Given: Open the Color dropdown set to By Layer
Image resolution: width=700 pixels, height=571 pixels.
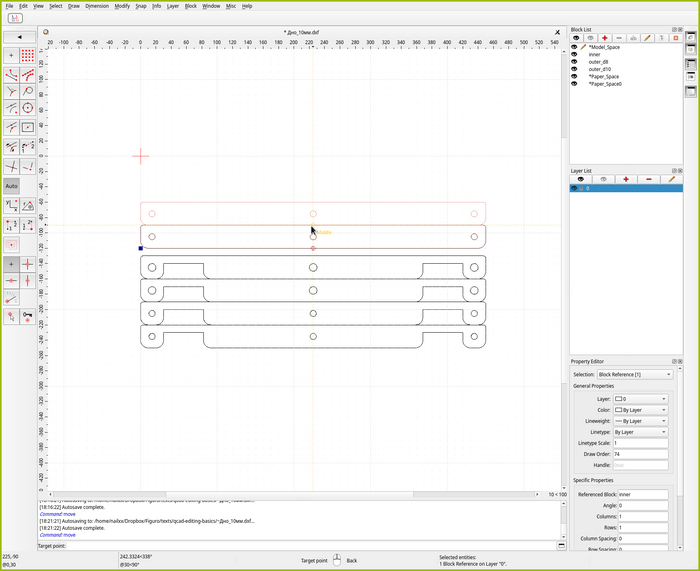Looking at the screenshot, I should click(x=640, y=410).
